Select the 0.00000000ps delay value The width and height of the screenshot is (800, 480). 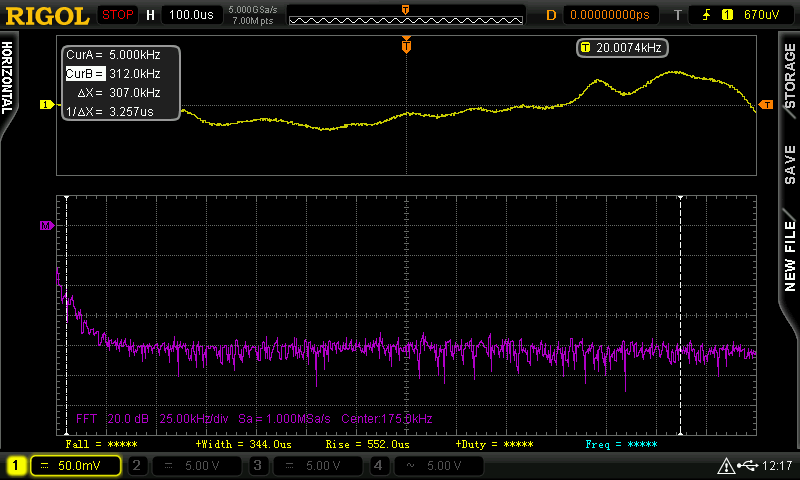pos(610,15)
